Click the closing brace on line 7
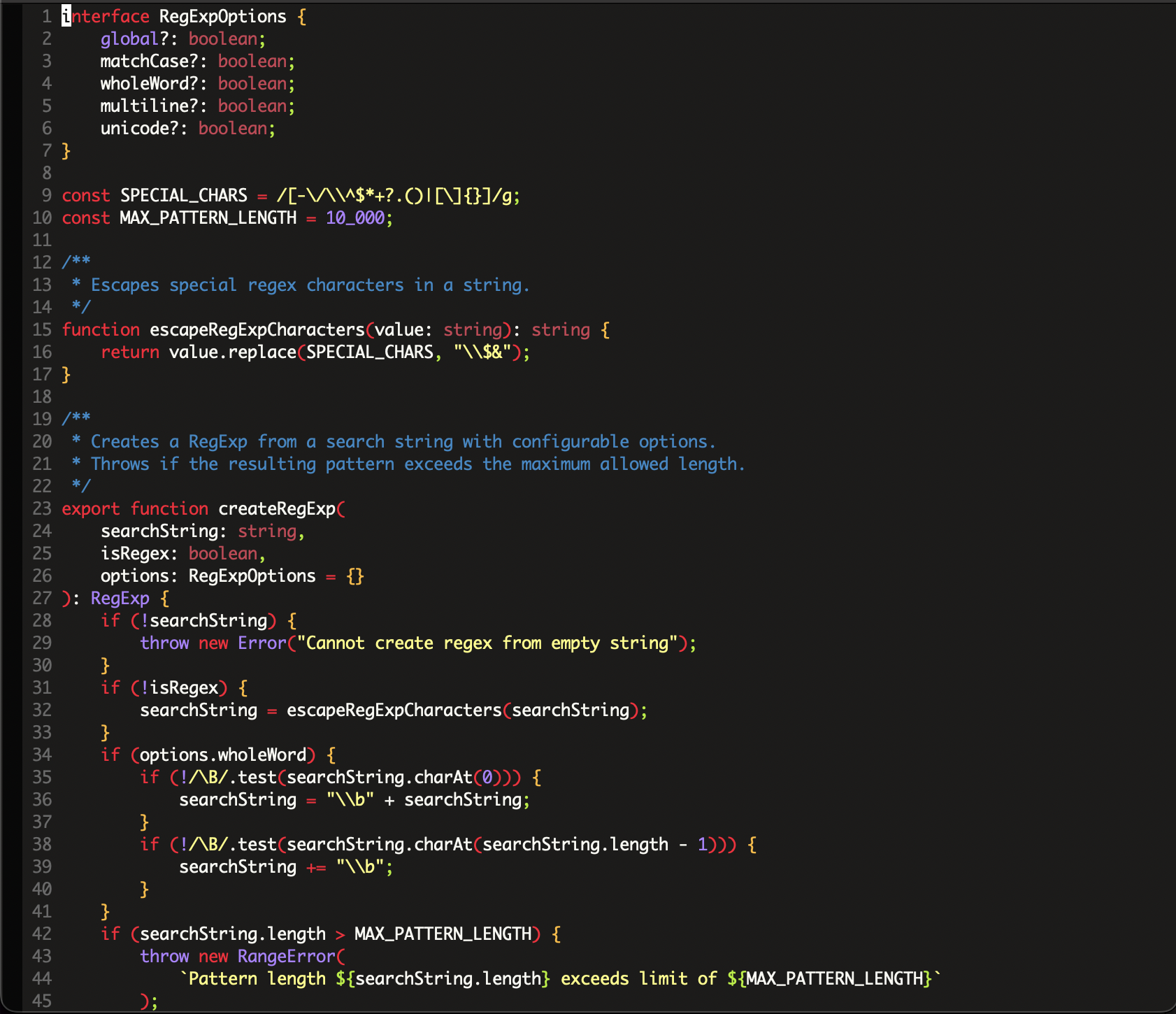 pyautogui.click(x=66, y=150)
